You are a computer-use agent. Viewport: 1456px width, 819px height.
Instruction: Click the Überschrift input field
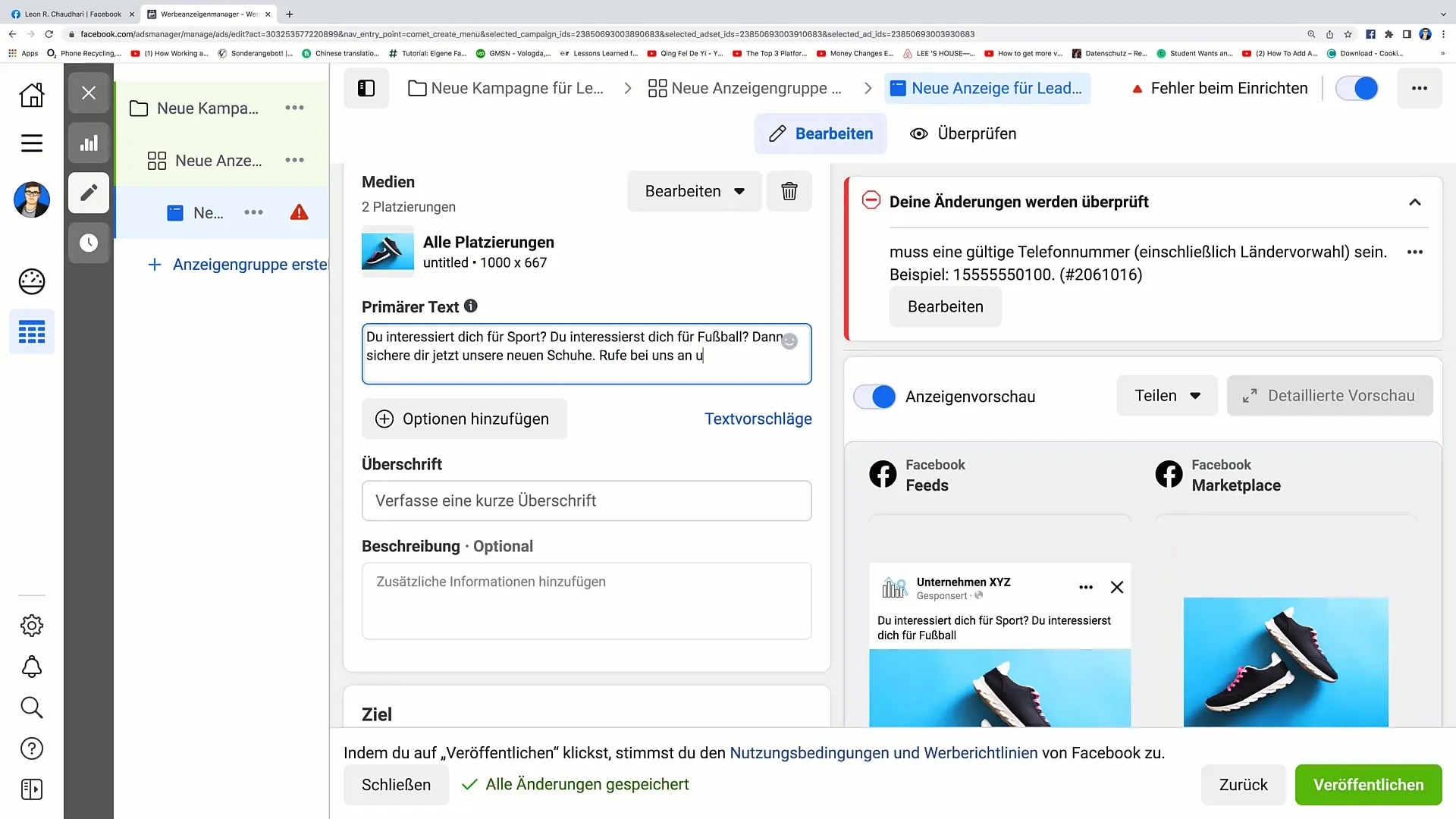tap(586, 500)
